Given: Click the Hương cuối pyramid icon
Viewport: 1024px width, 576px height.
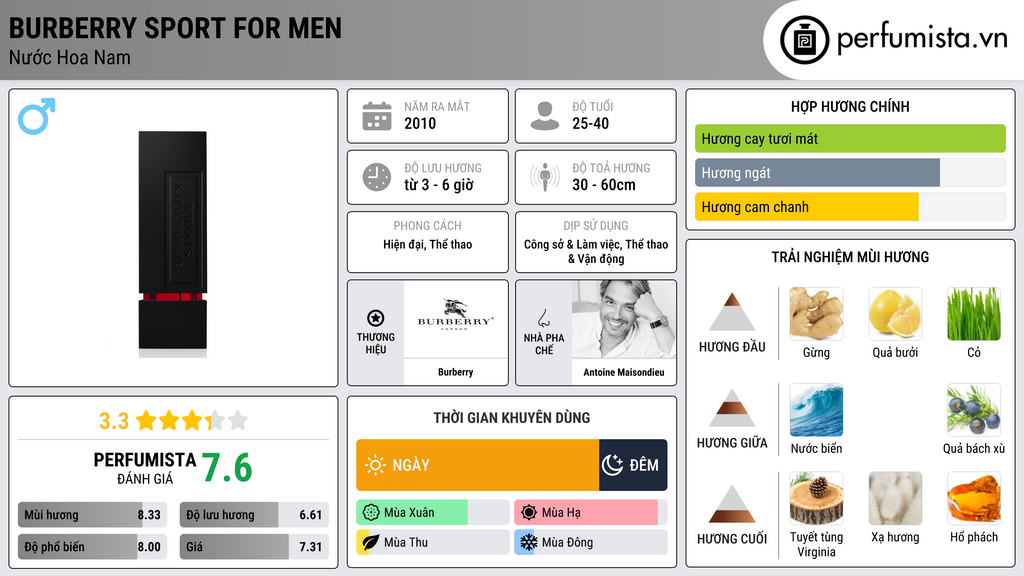Looking at the screenshot, I should [732, 504].
